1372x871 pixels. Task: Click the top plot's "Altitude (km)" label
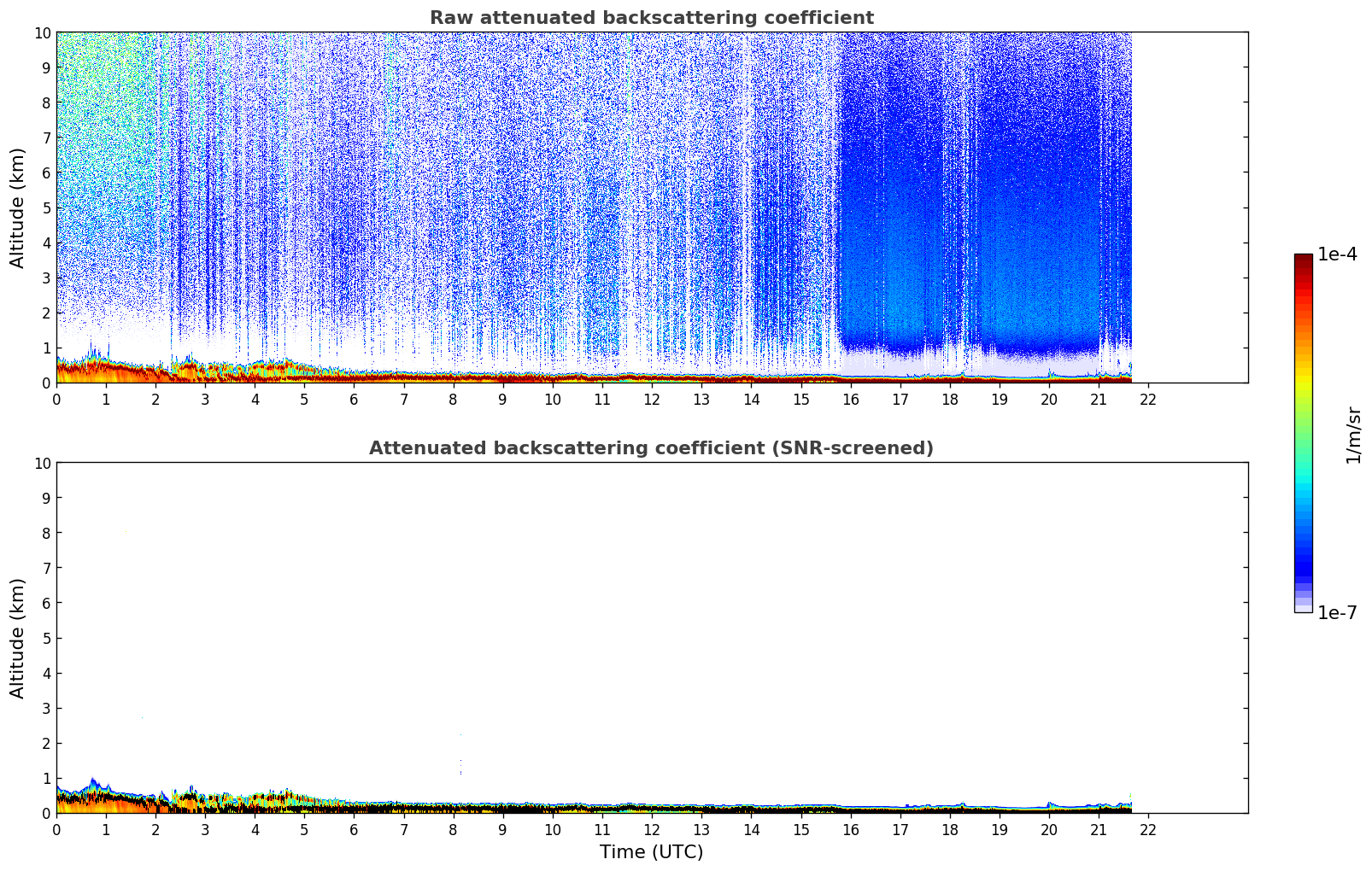coord(18,208)
